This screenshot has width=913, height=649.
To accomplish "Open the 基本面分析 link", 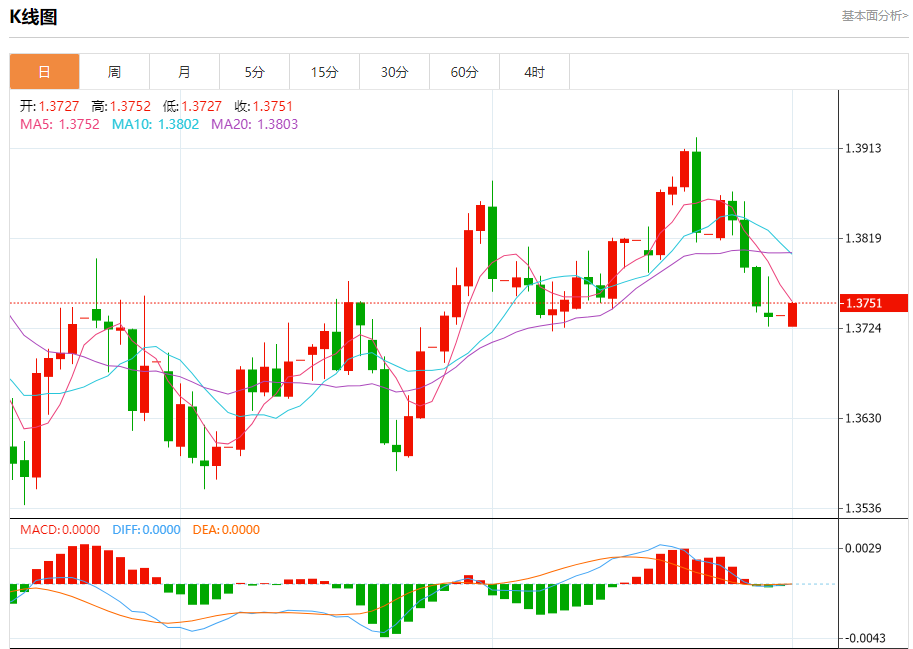I will [x=875, y=16].
